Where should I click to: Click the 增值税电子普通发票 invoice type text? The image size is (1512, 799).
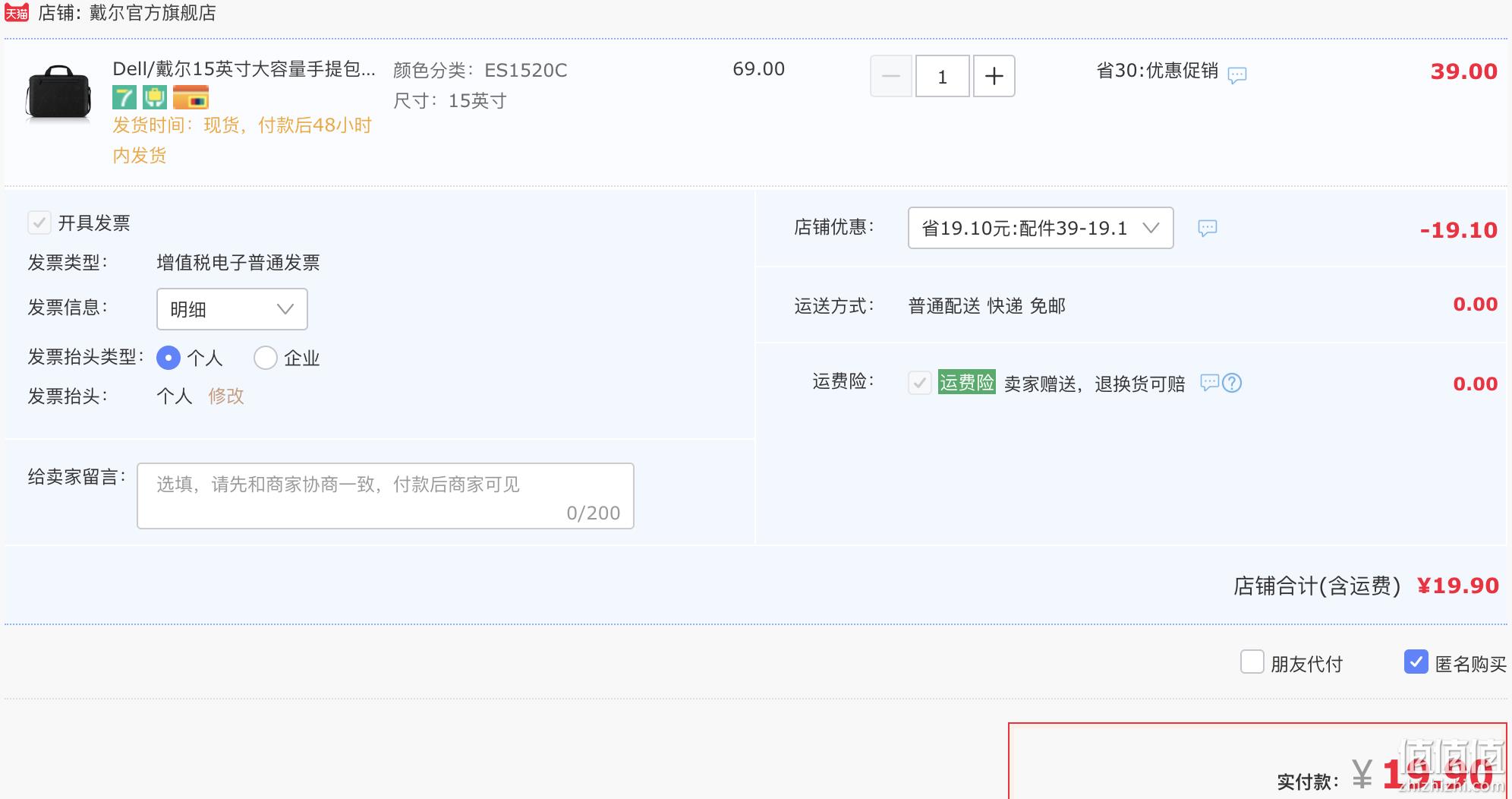[238, 263]
